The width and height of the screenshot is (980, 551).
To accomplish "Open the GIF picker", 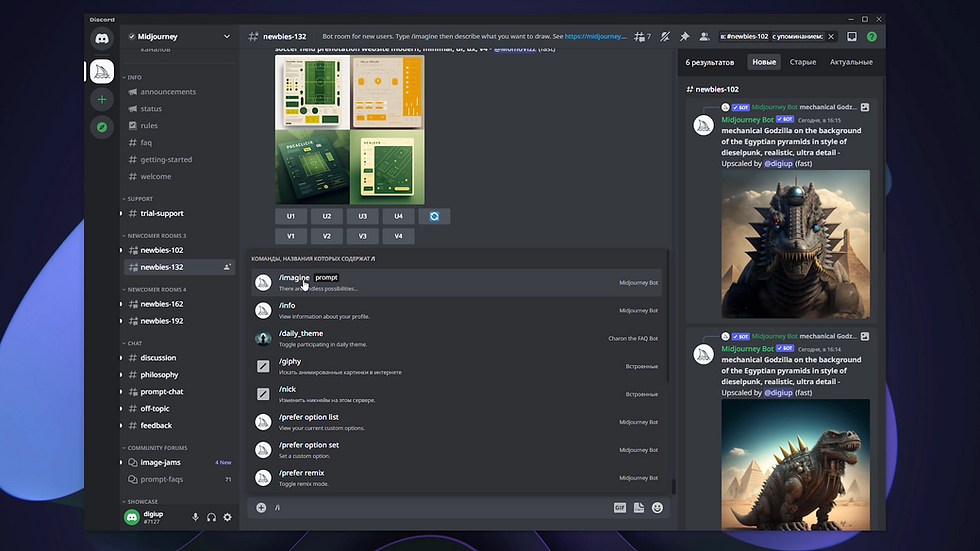I will [619, 508].
